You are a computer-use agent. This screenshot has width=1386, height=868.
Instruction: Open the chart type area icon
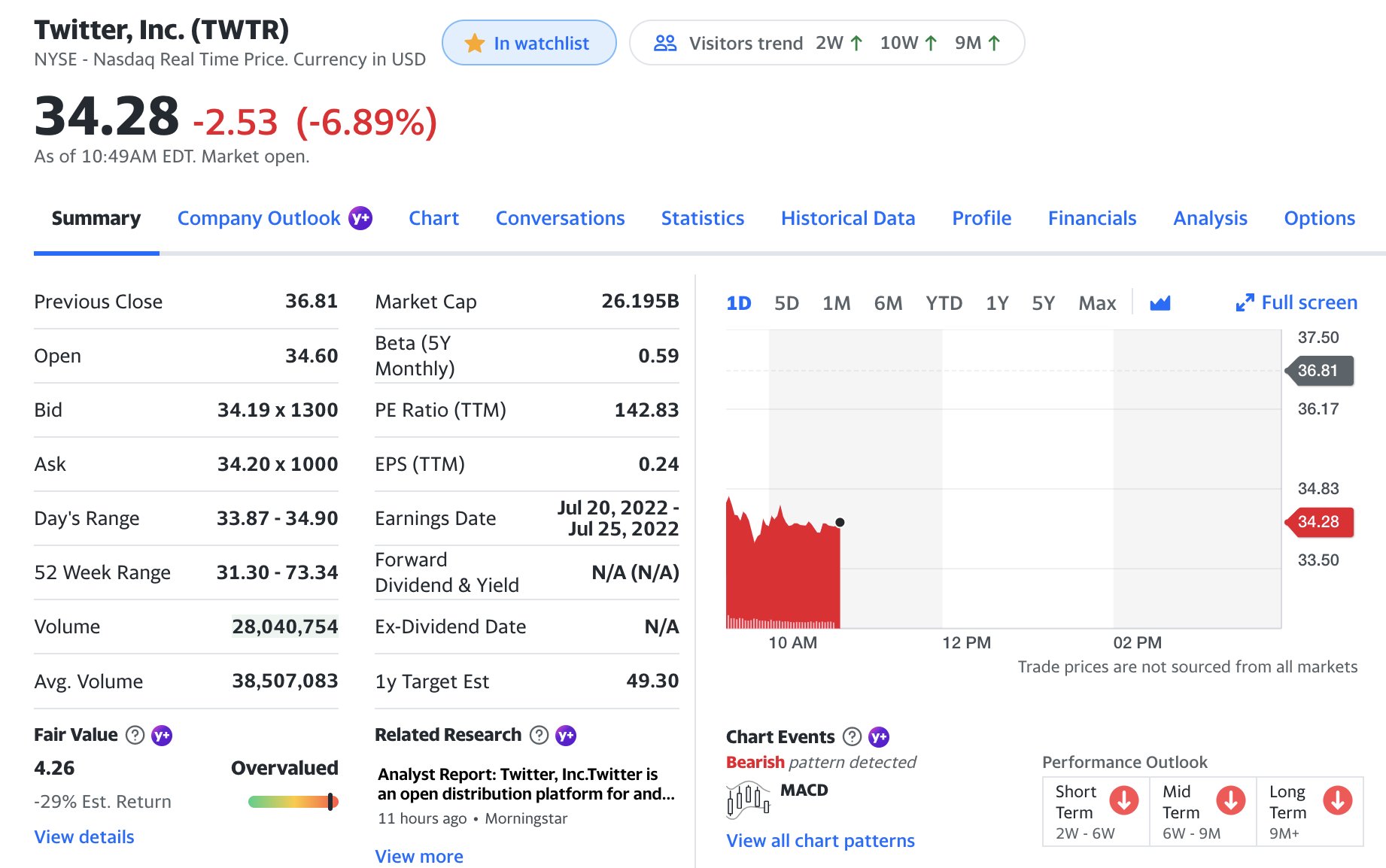point(1160,302)
